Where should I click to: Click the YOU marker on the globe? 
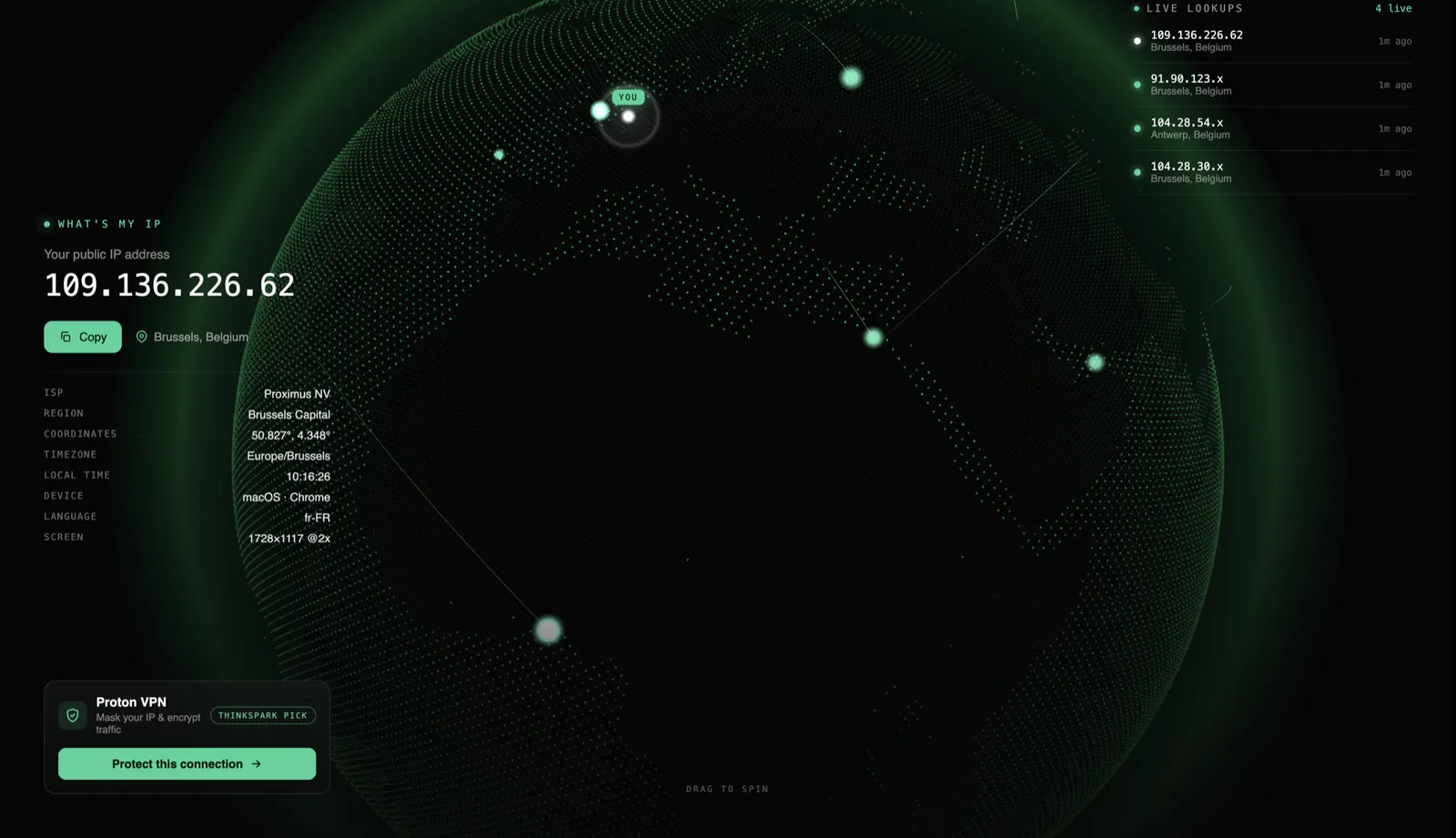[628, 97]
